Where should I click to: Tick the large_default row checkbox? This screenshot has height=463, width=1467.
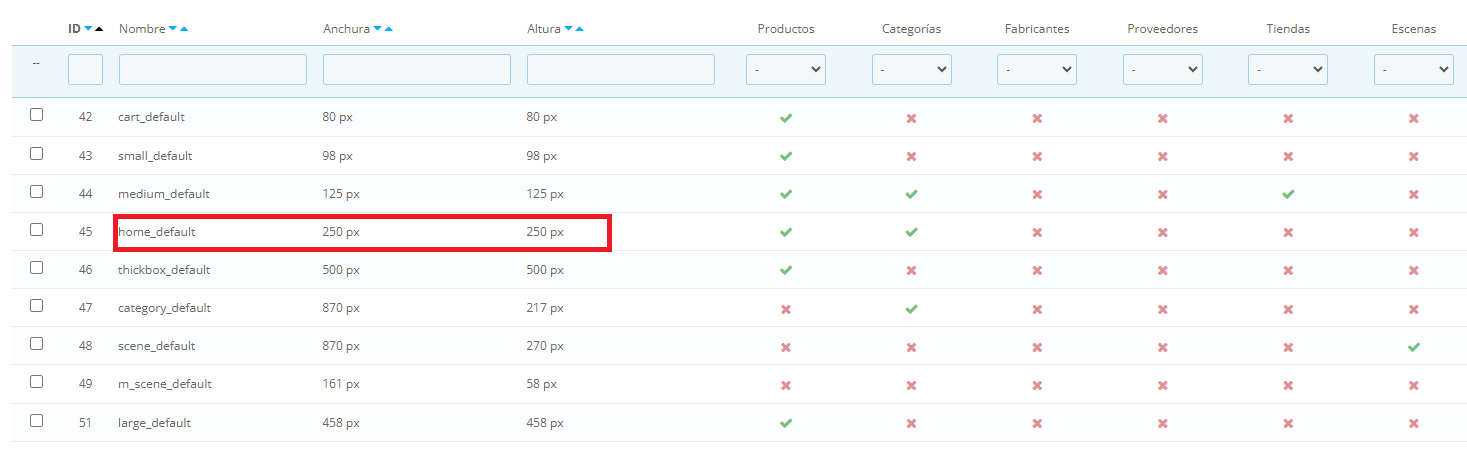[x=36, y=420]
